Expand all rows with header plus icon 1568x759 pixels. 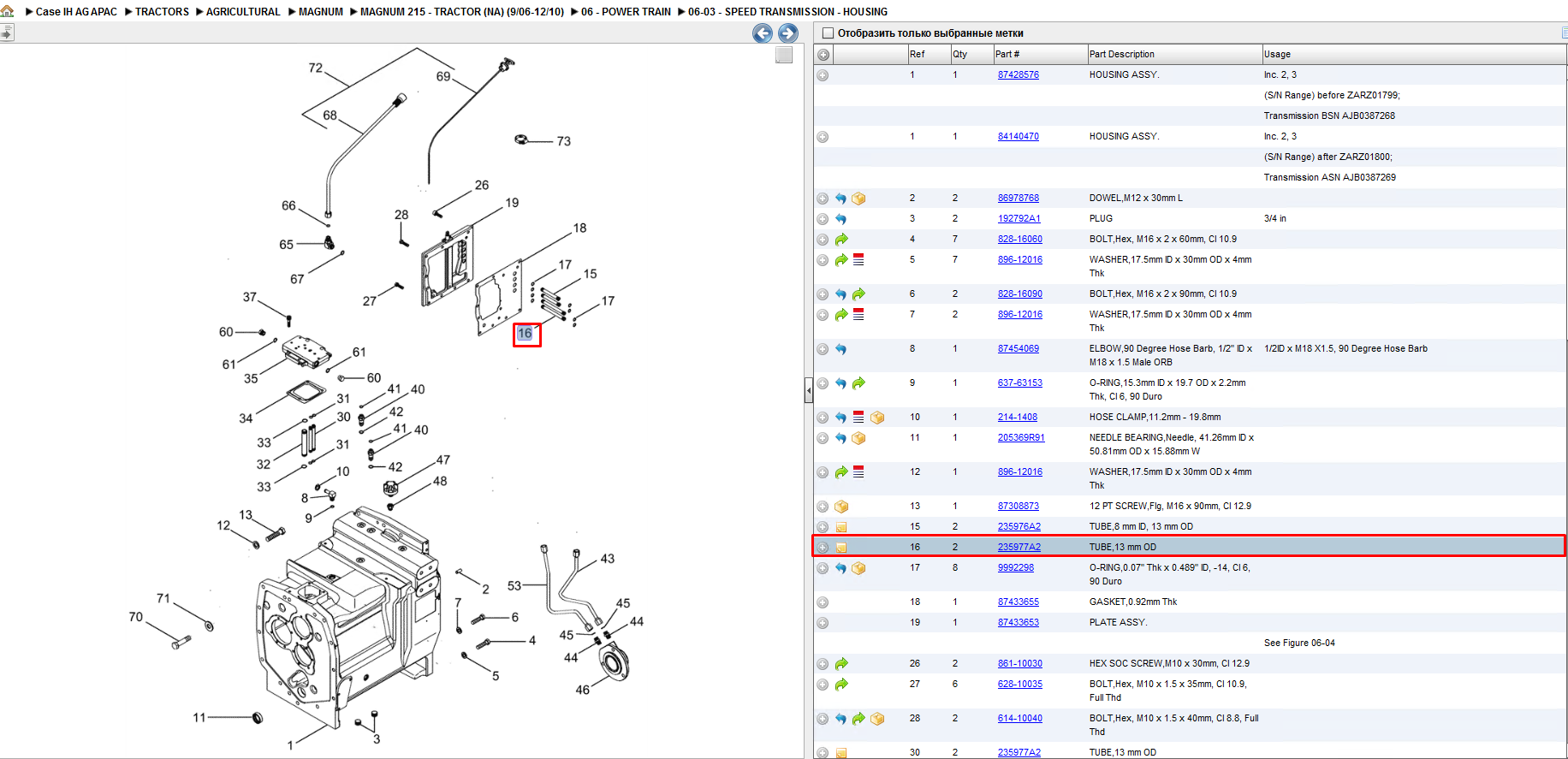(823, 55)
